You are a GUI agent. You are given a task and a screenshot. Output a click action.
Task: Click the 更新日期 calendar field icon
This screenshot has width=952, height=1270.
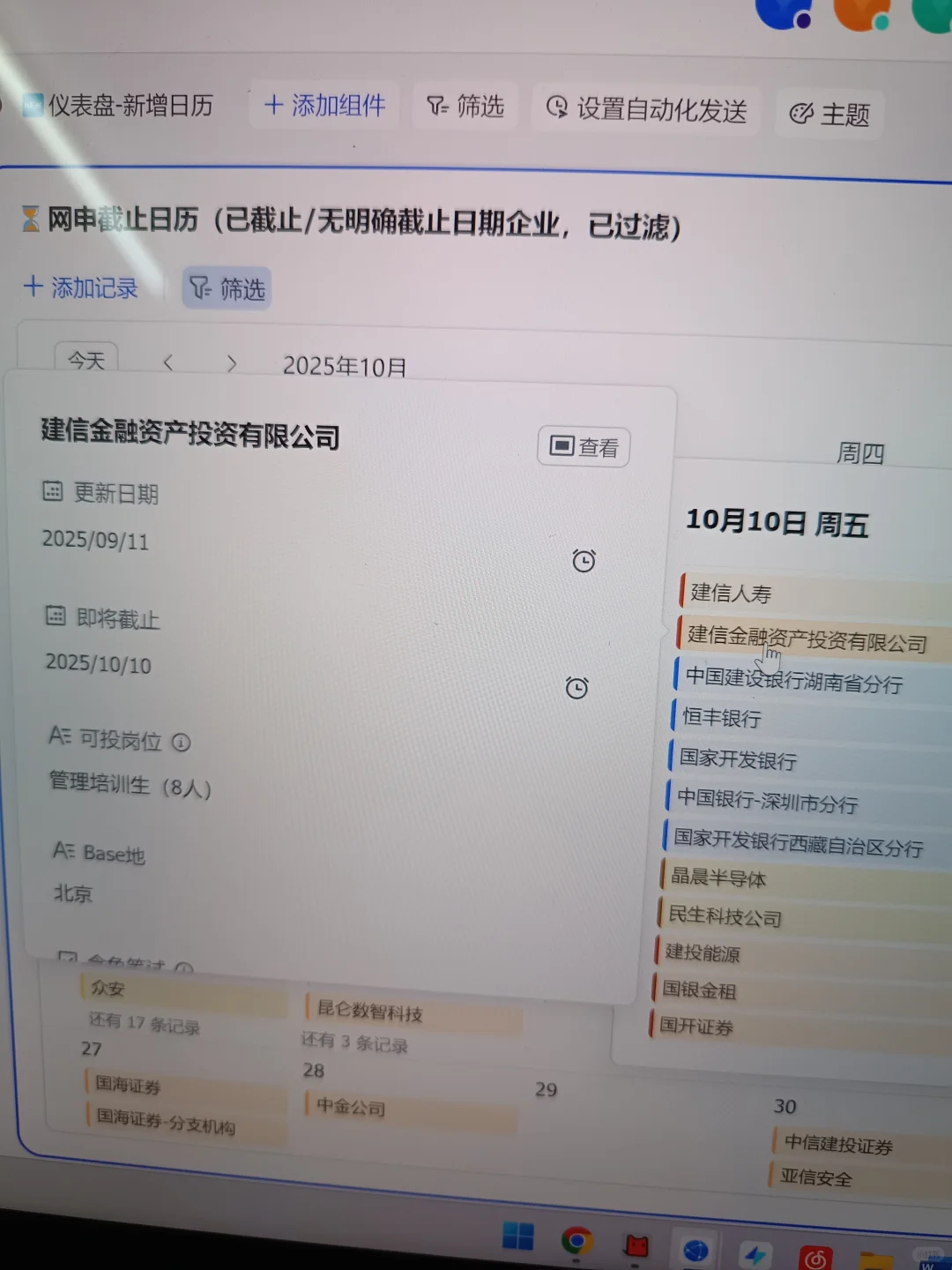[53, 491]
